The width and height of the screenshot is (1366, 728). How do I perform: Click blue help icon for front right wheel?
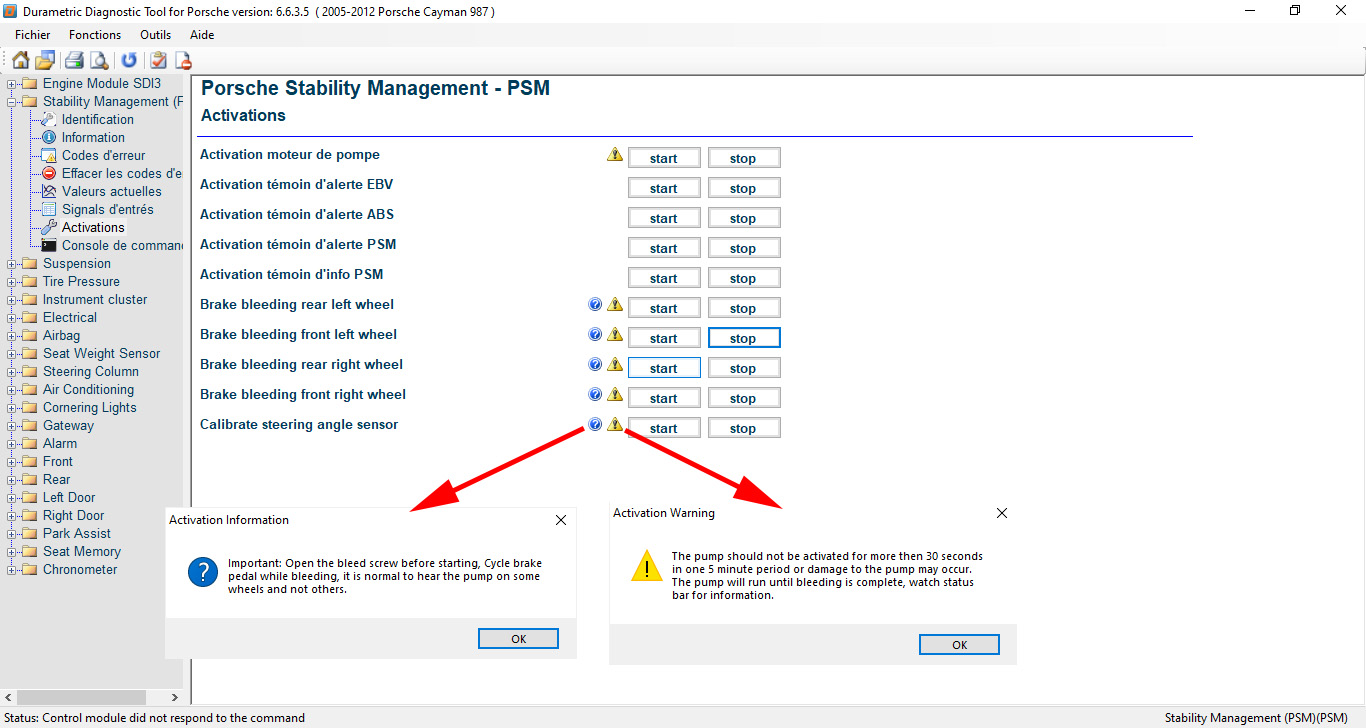[595, 394]
